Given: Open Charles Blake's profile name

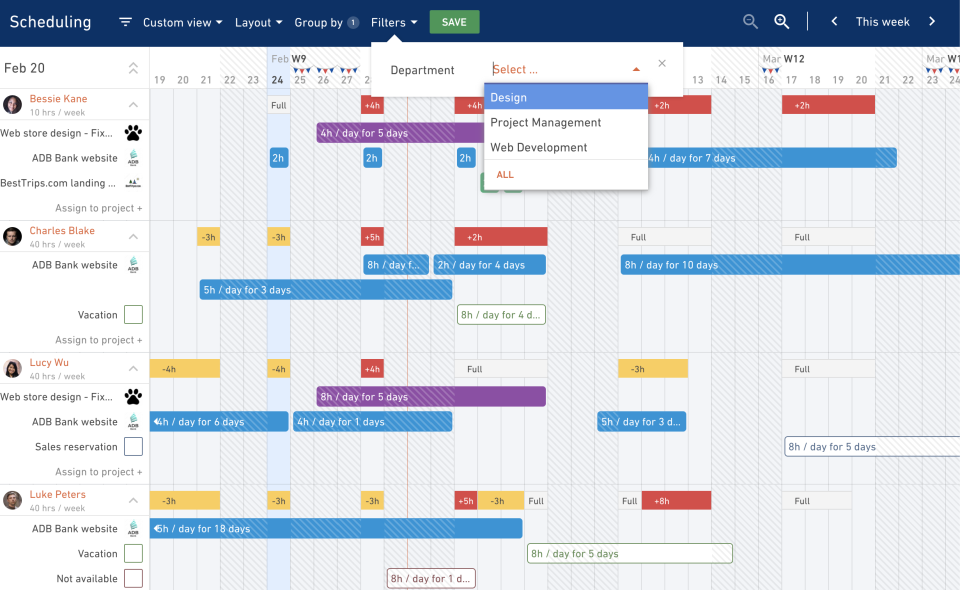Looking at the screenshot, I should (62, 231).
